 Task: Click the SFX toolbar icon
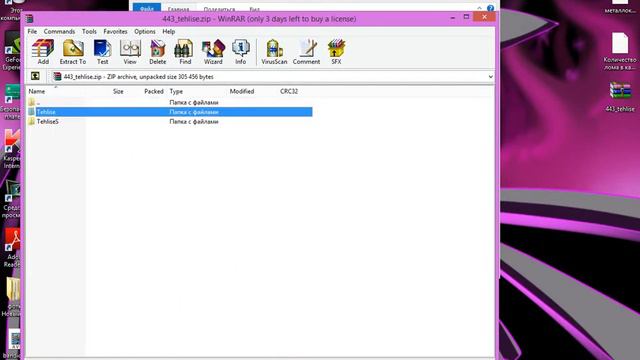(336, 52)
